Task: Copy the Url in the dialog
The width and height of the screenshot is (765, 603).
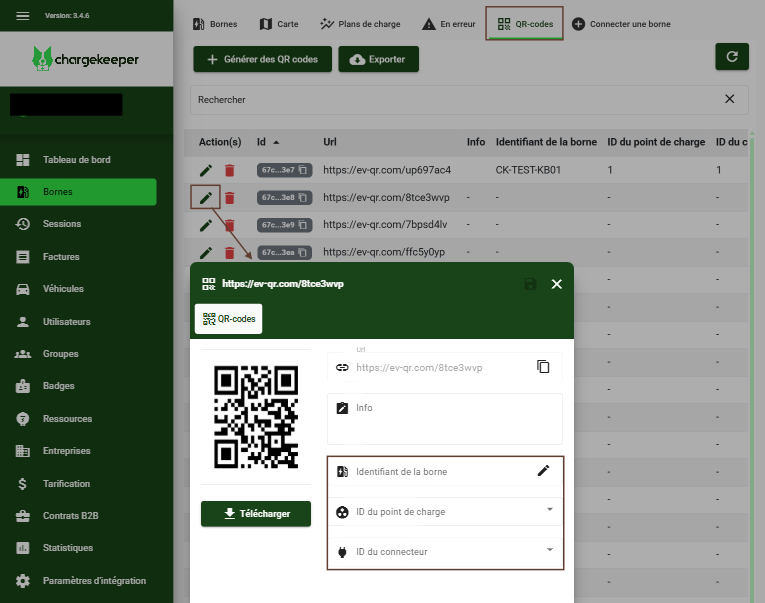Action: [x=543, y=366]
